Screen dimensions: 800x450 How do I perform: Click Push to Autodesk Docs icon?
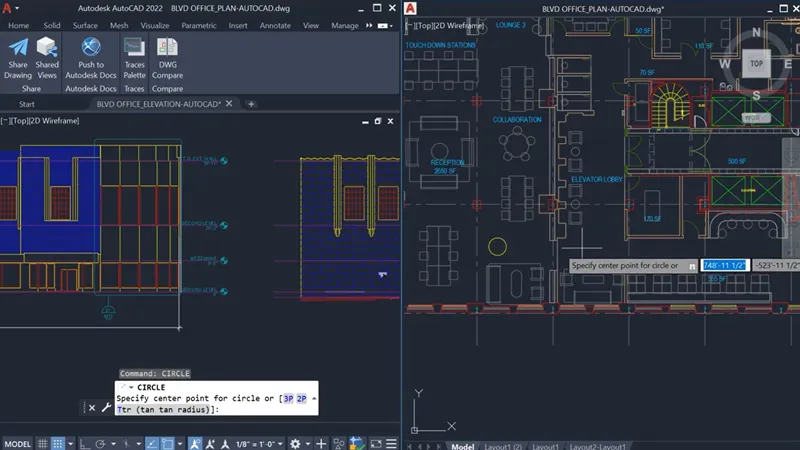91,47
